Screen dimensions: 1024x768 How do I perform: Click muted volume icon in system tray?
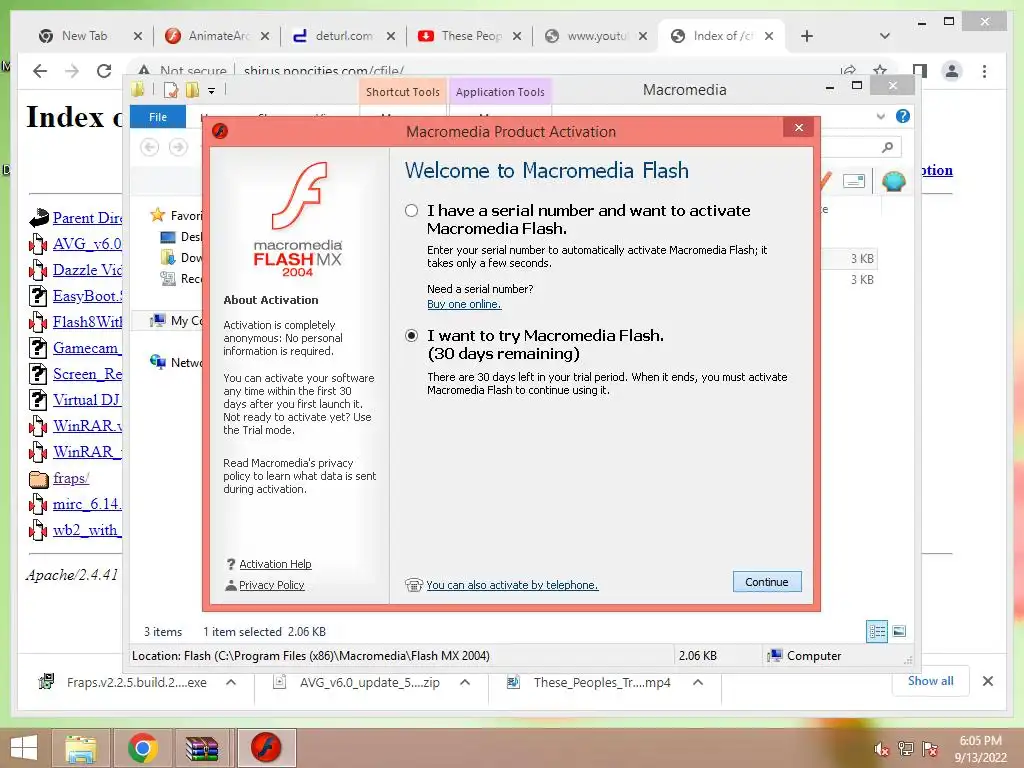click(x=881, y=749)
